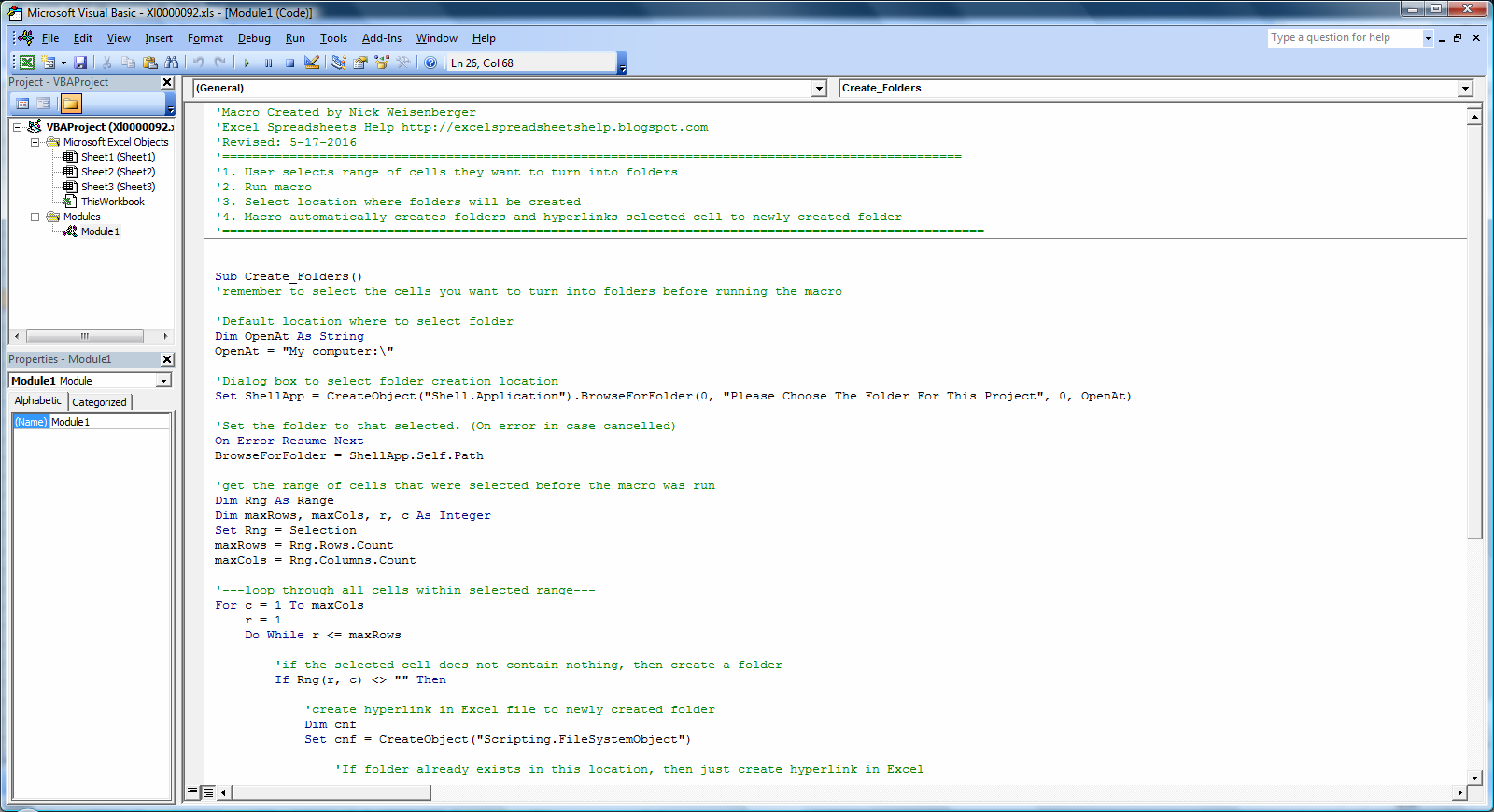Open the Properties Window toolbar icon
This screenshot has width=1494, height=812.
pyautogui.click(x=359, y=63)
